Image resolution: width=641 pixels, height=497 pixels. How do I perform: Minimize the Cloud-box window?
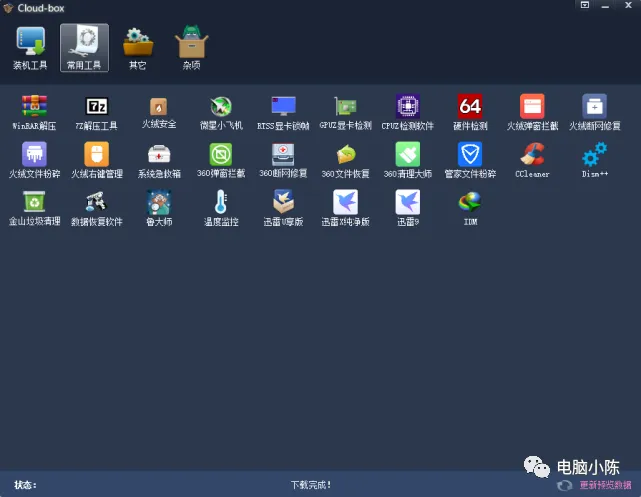[x=605, y=6]
